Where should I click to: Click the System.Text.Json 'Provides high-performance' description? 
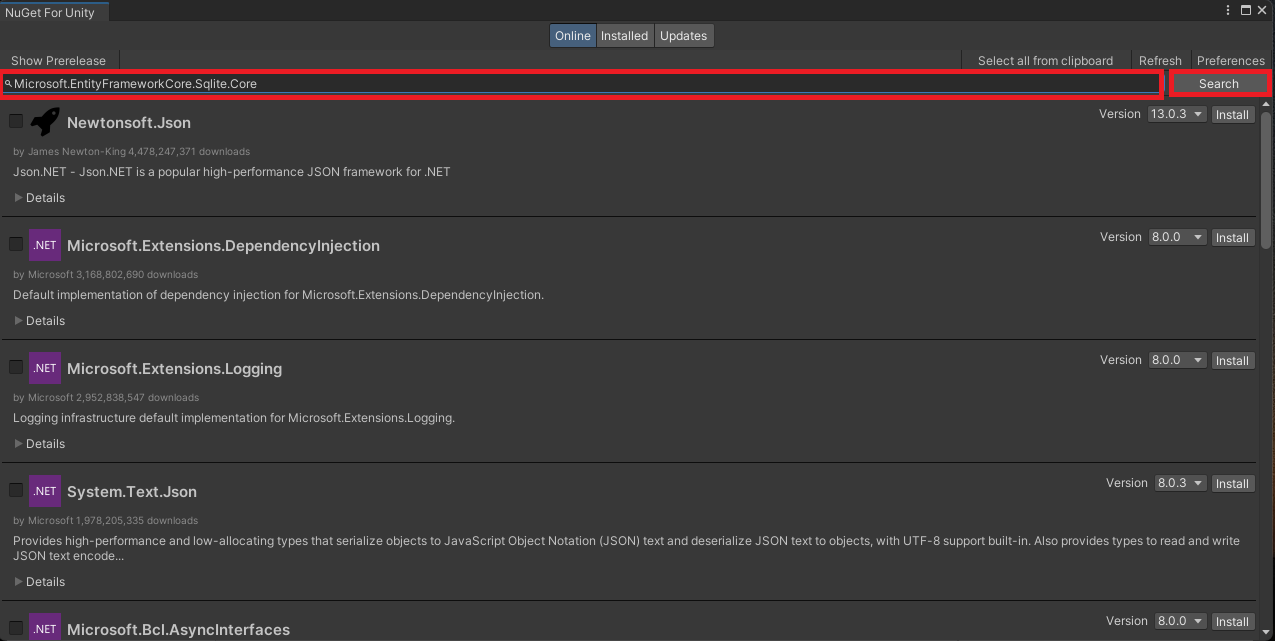[x=626, y=548]
